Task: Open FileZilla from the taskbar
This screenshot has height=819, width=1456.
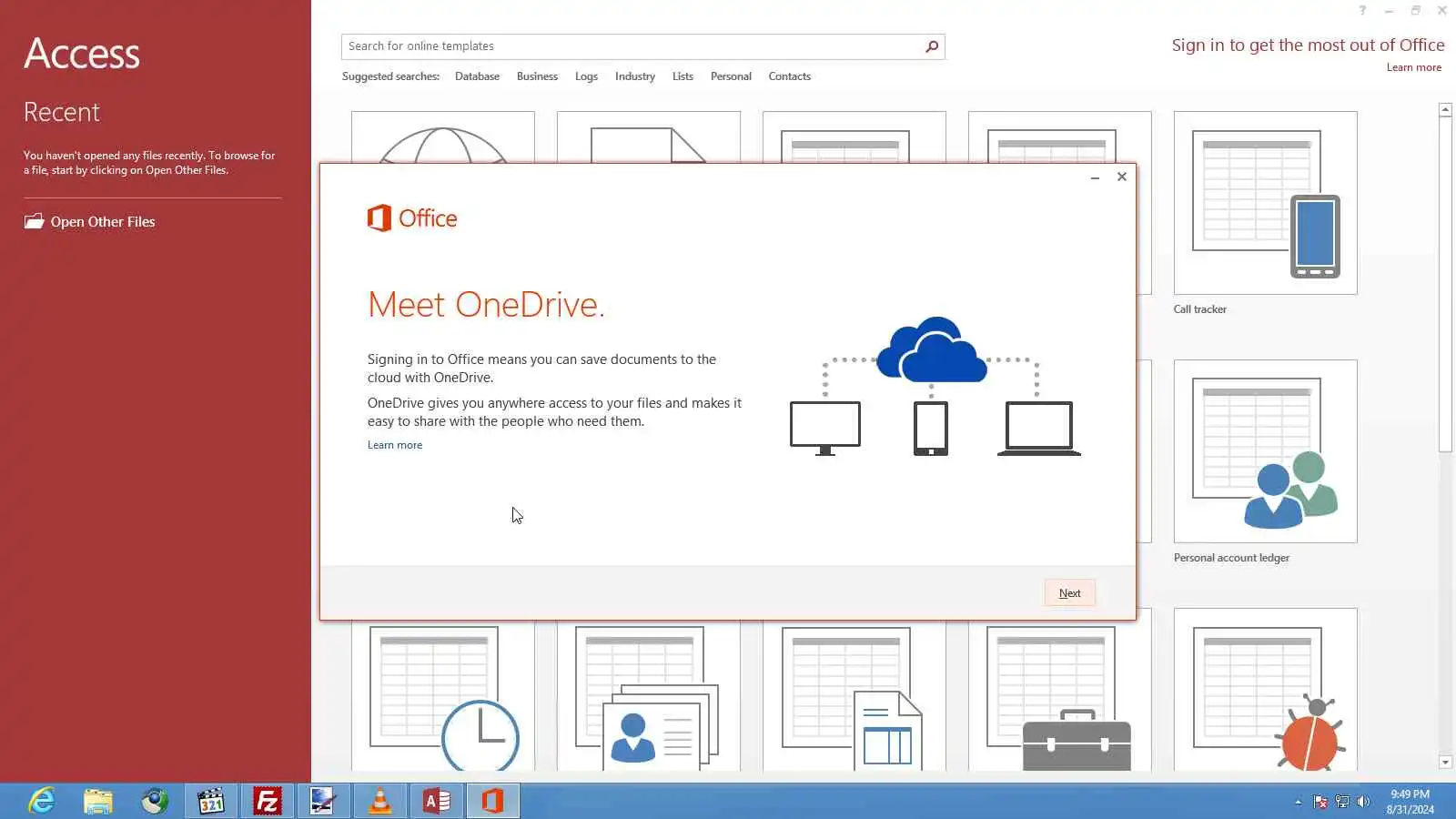Action: coord(268,801)
